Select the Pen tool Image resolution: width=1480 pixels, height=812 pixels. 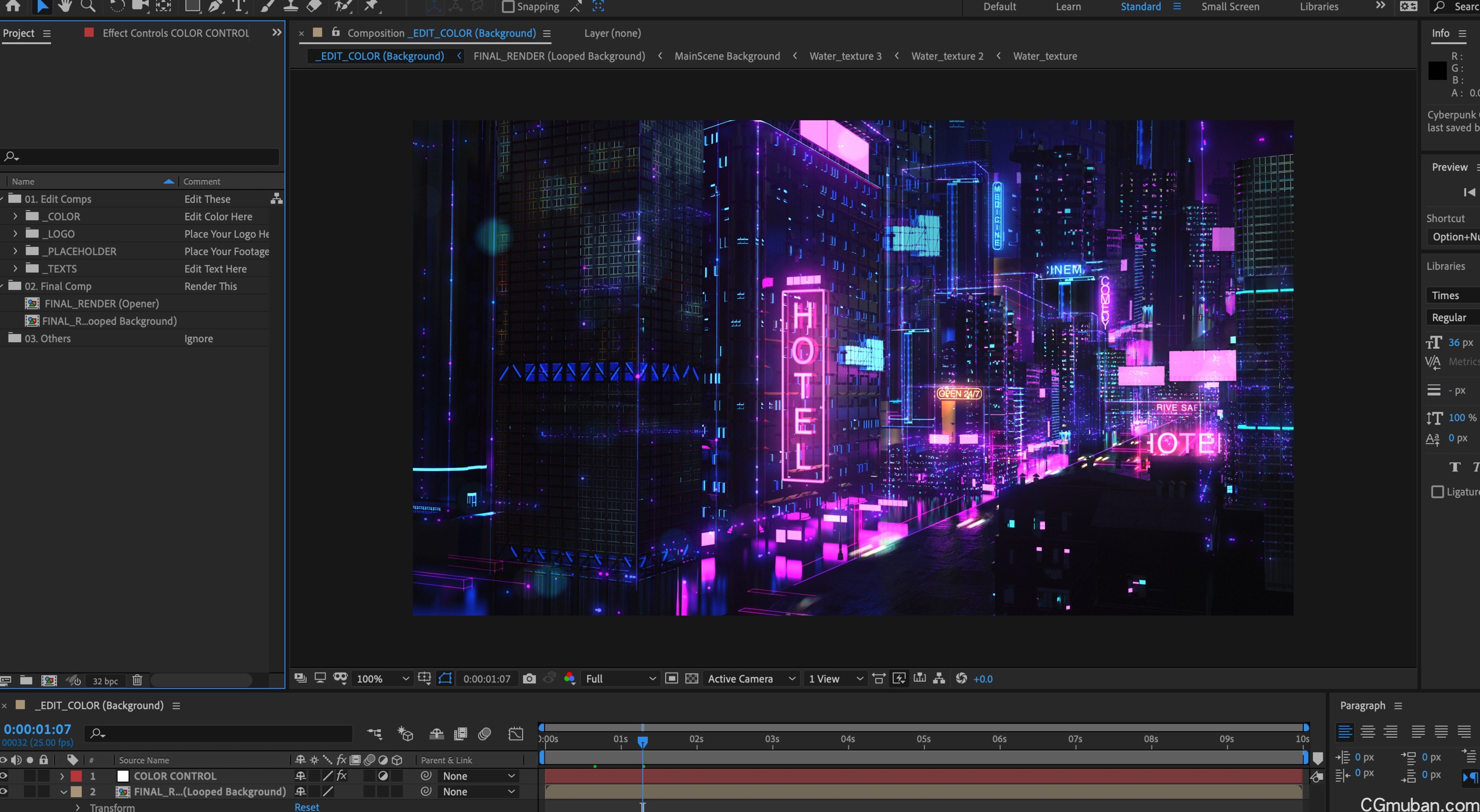point(215,6)
